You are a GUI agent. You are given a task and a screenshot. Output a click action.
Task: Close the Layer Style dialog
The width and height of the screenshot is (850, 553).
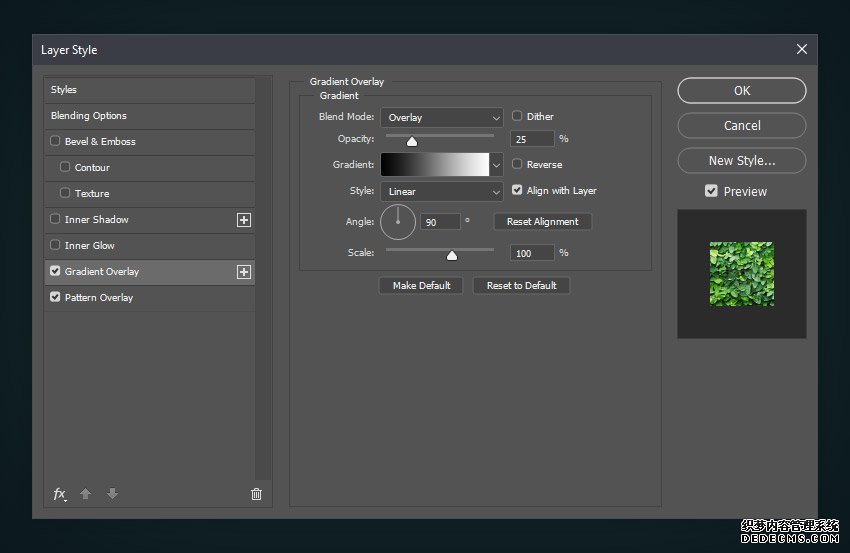tap(802, 49)
